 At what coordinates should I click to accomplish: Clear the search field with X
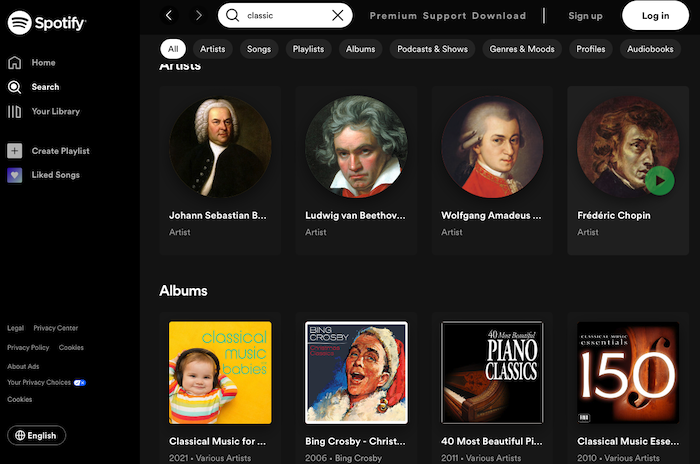point(338,15)
